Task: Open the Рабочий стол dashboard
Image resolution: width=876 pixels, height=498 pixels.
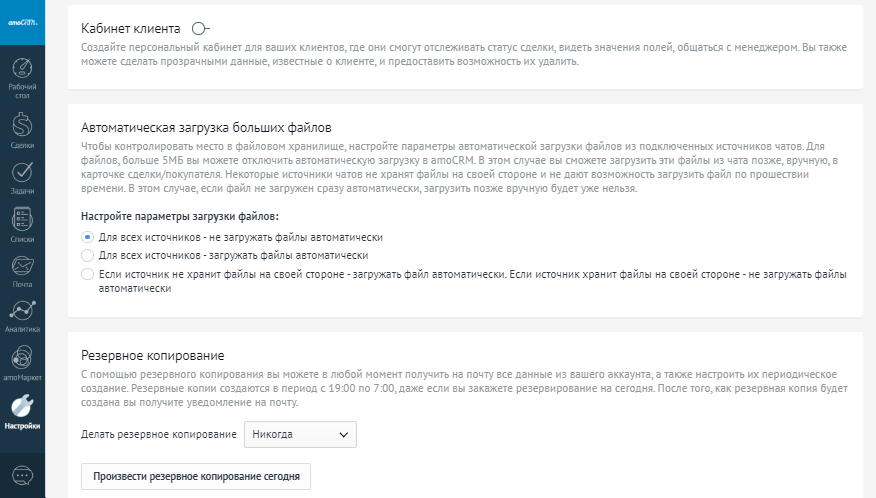Action: coord(22,79)
